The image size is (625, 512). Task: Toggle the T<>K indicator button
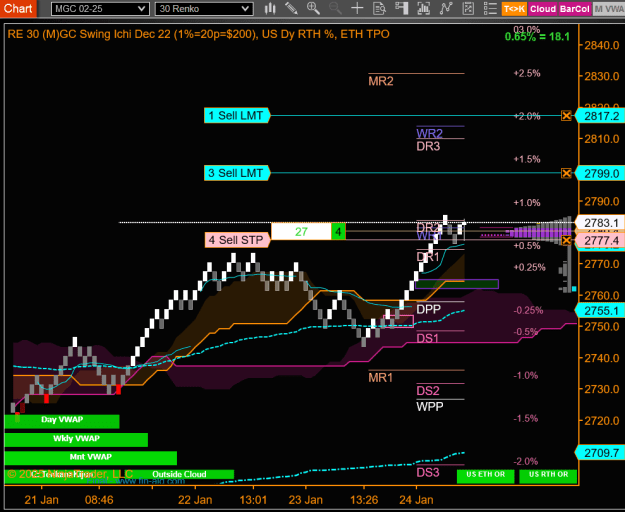514,9
